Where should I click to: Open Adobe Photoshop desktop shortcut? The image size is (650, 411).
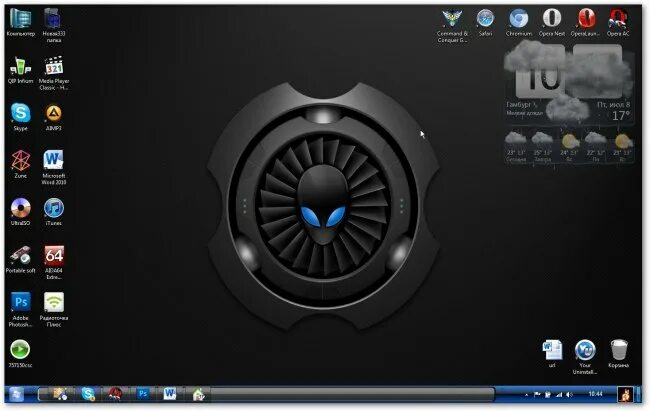tap(20, 309)
